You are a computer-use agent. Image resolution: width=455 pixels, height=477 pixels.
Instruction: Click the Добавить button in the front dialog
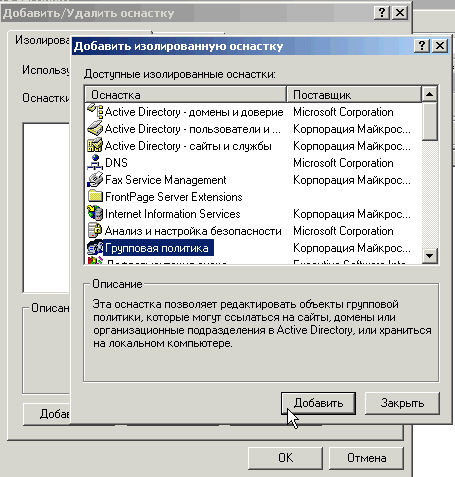pos(318,403)
